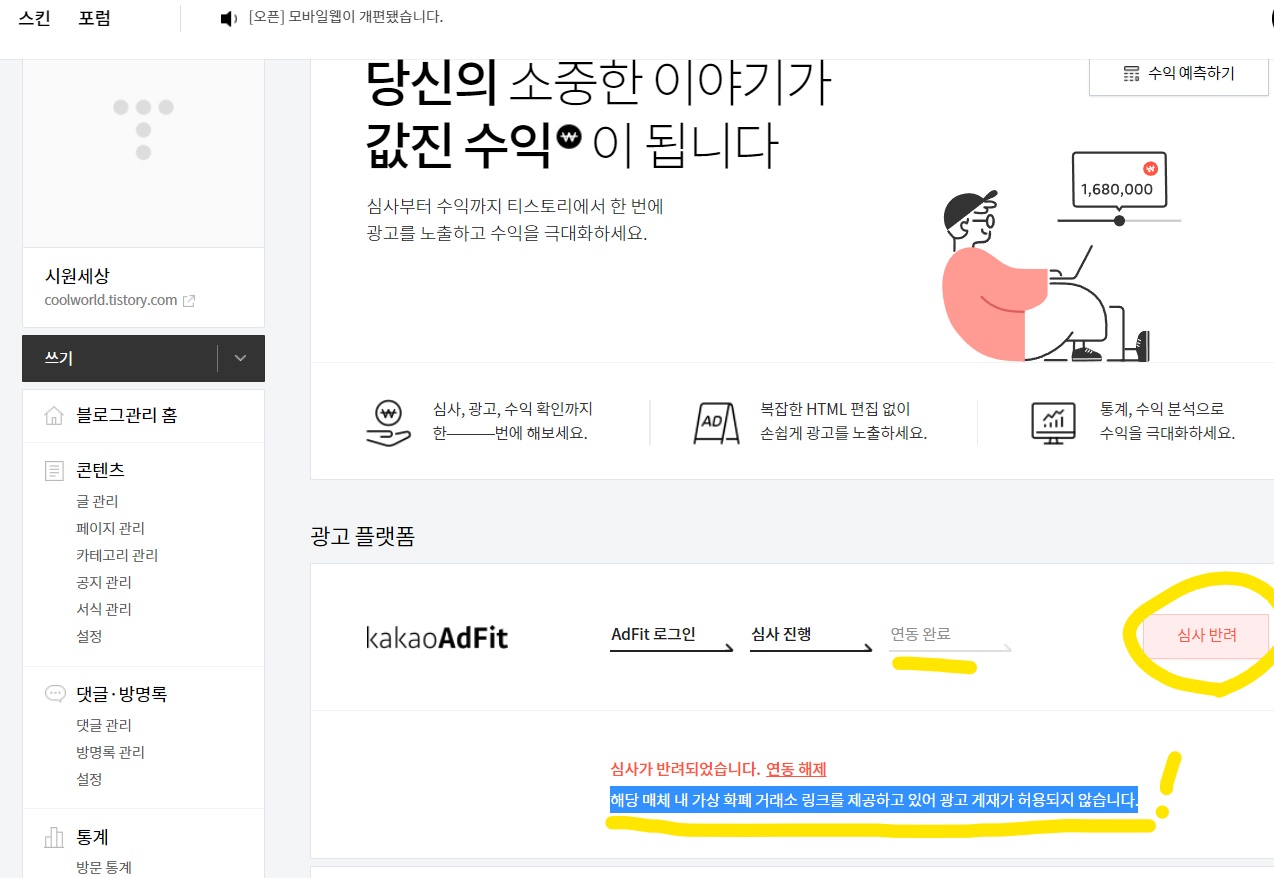
Task: Open 페이지 관리 in sidebar
Action: (110, 528)
